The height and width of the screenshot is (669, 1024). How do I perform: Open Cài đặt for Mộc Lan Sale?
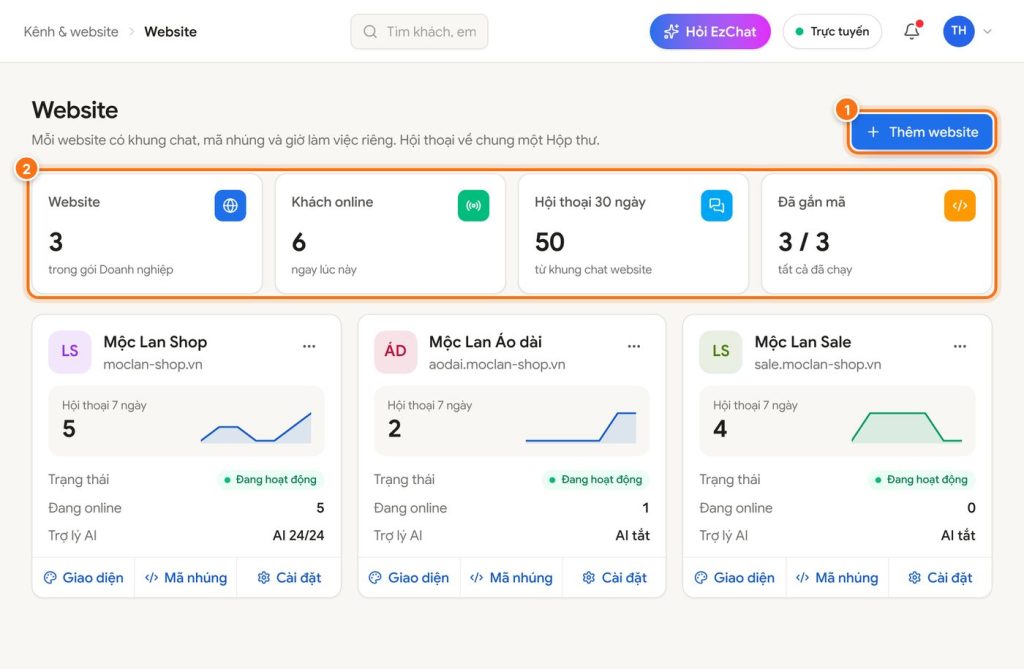940,578
